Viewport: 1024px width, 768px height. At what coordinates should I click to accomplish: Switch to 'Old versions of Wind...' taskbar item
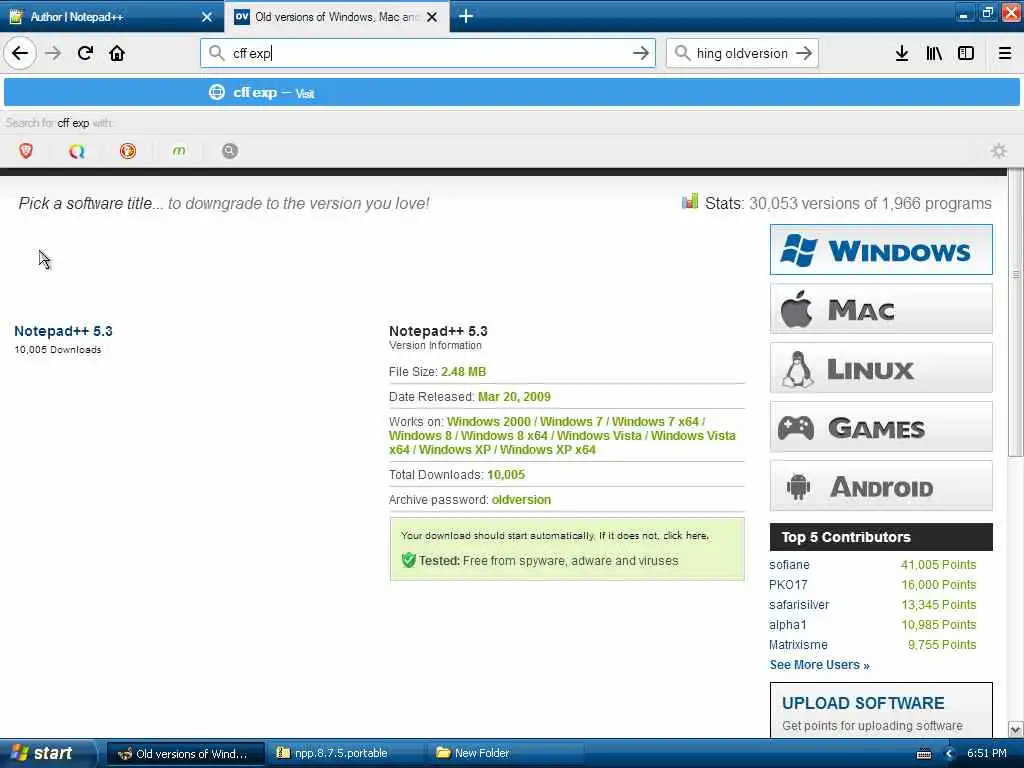pos(185,754)
